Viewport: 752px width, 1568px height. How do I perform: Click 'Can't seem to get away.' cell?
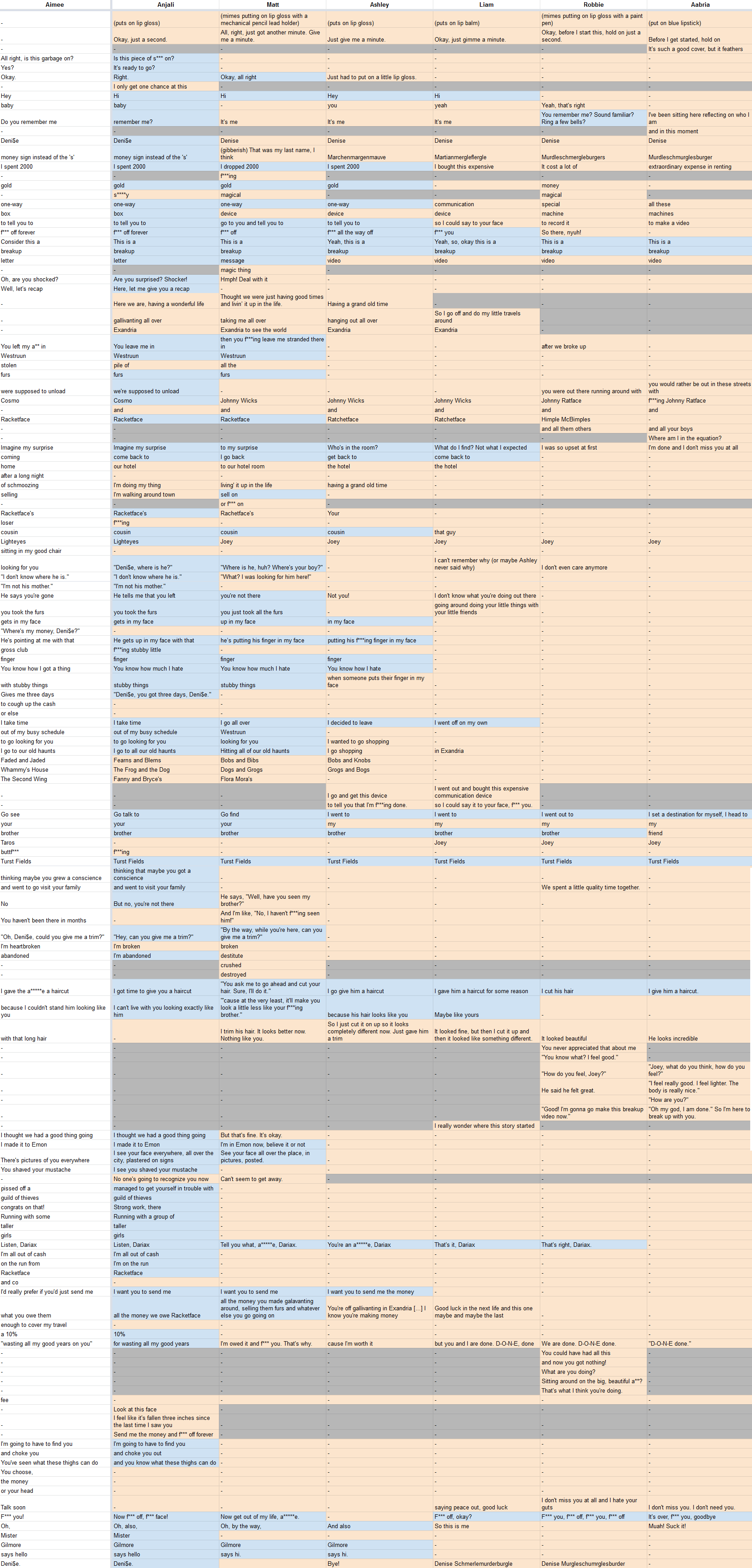click(273, 1179)
